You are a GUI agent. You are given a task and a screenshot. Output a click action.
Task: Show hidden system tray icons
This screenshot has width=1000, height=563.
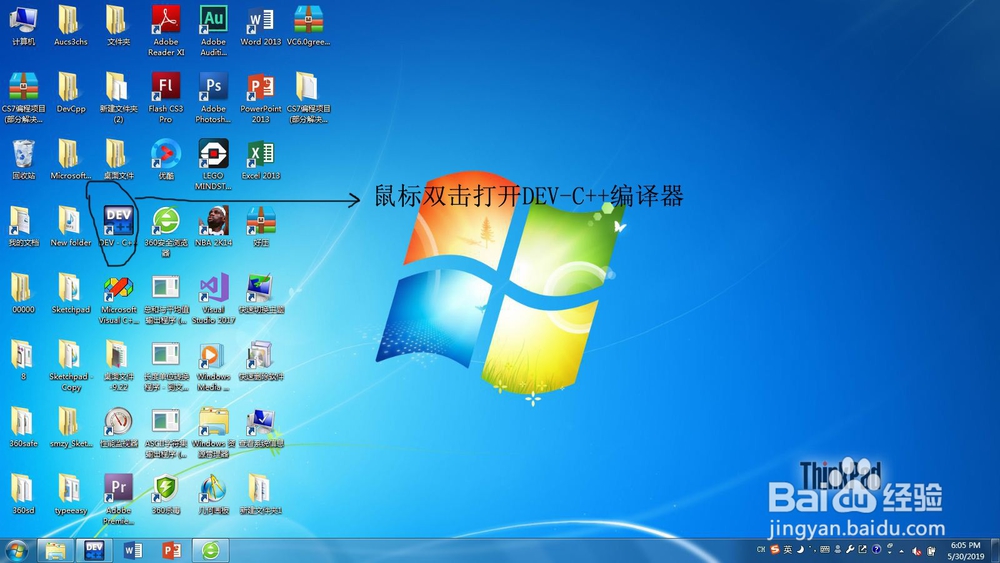[x=902, y=550]
